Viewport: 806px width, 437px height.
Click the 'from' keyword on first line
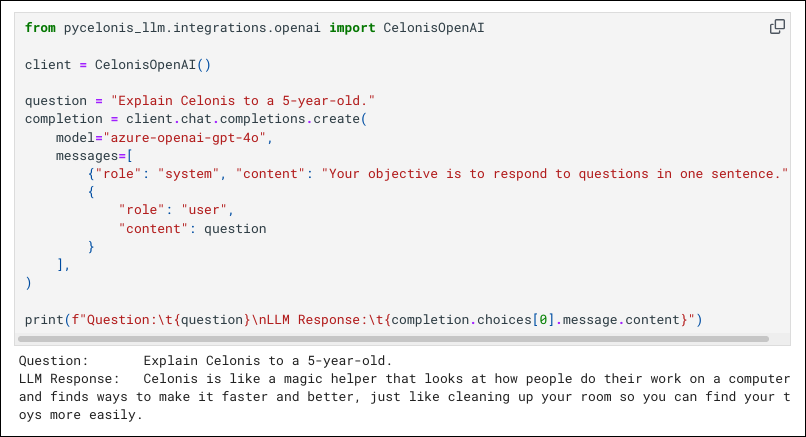pos(40,28)
